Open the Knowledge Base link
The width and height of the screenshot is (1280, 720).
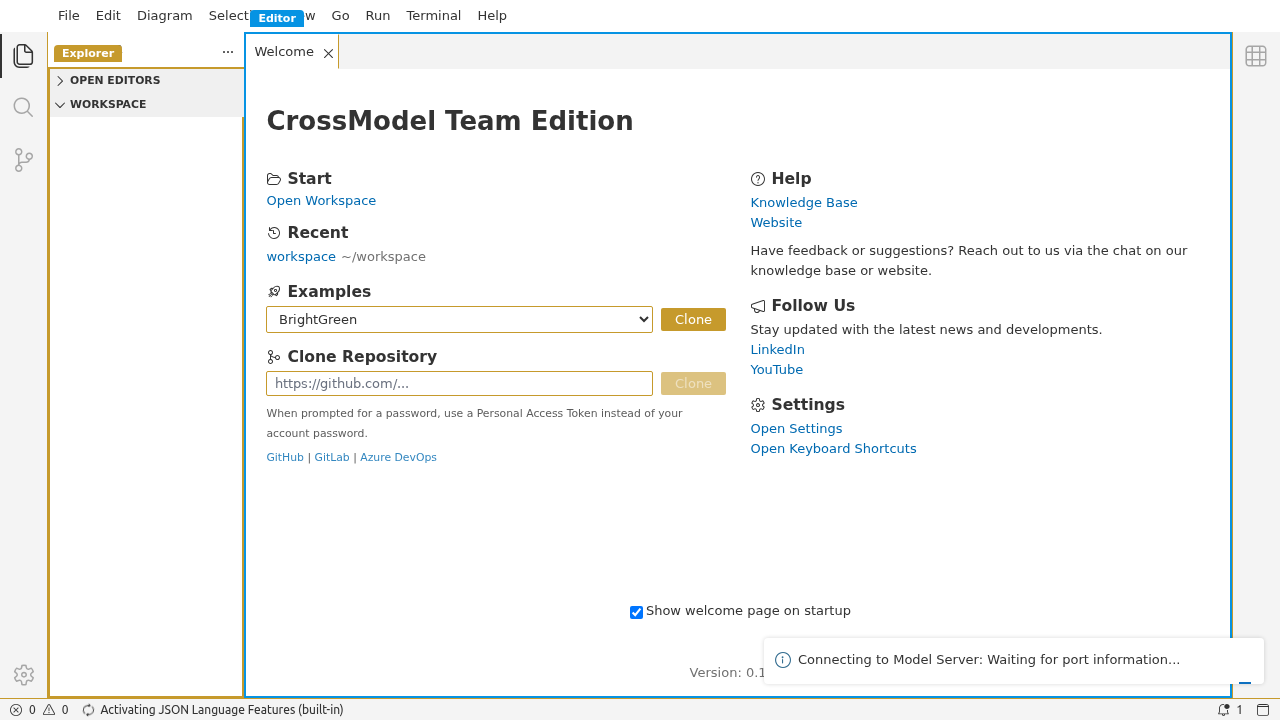(x=804, y=203)
